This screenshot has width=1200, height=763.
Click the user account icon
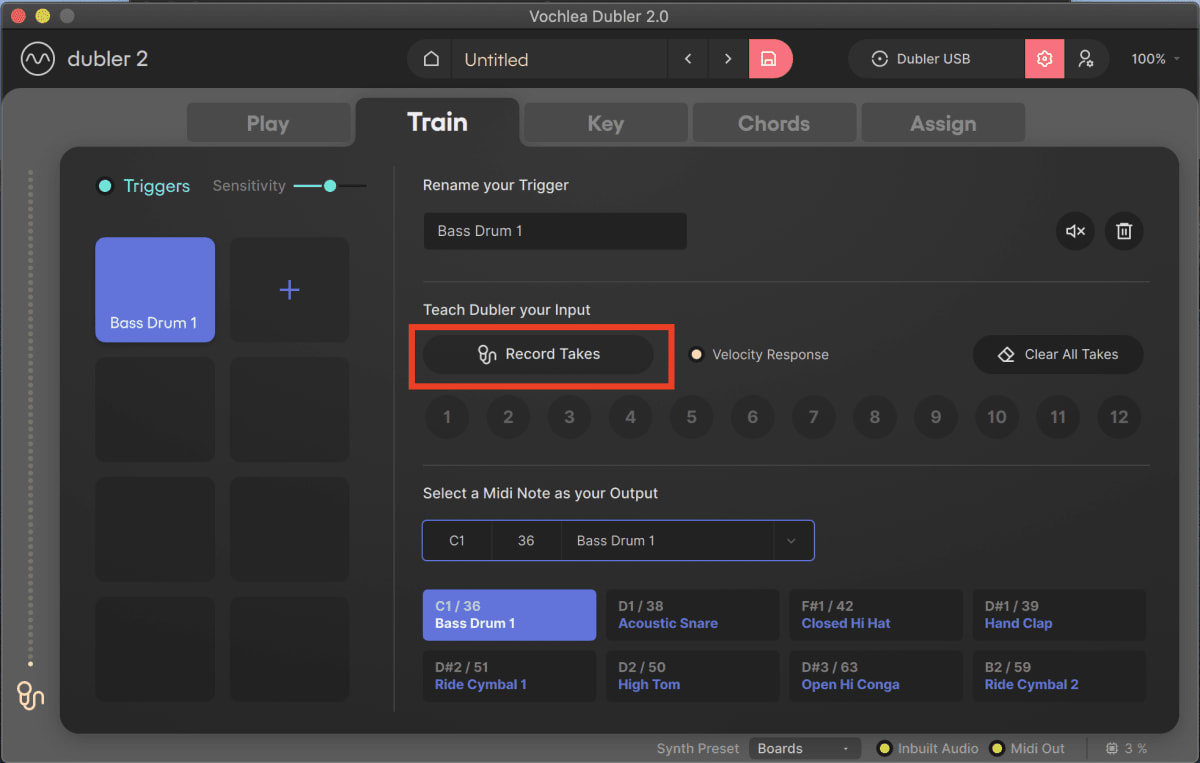(x=1087, y=58)
